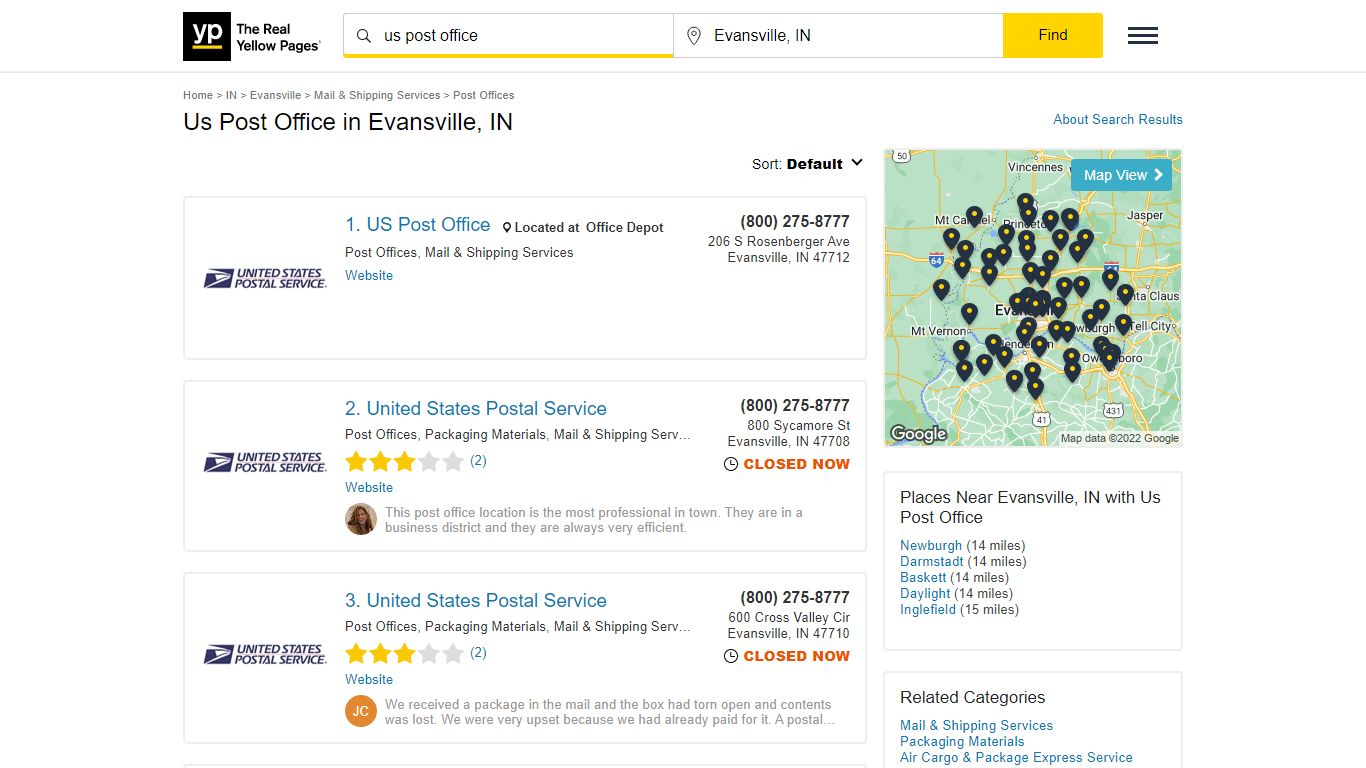Open Mail & Shipping Services breadcrumb
Viewport: 1366px width, 768px height.
(377, 95)
